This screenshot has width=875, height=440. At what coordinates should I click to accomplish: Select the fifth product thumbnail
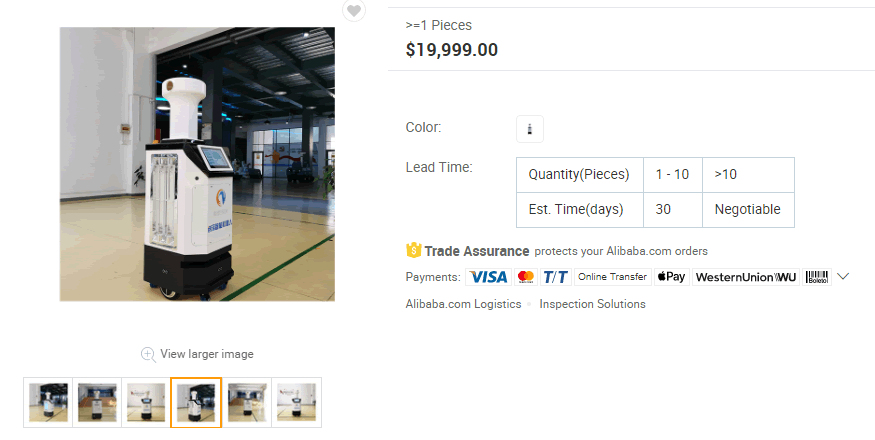pos(247,403)
